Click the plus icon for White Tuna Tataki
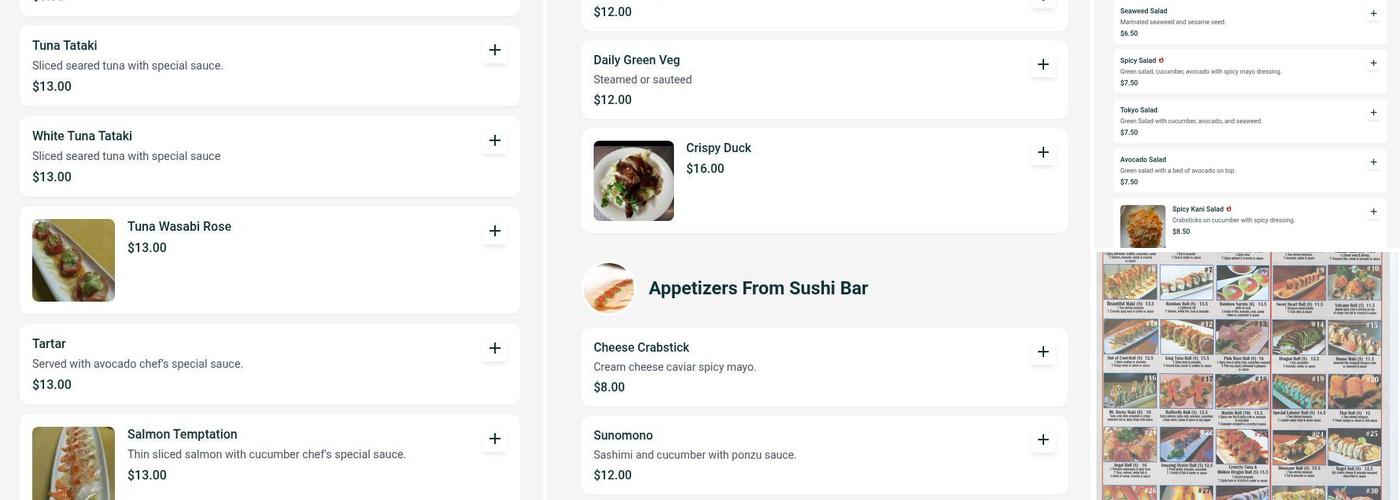This screenshot has height=500, width=1400. 495,141
